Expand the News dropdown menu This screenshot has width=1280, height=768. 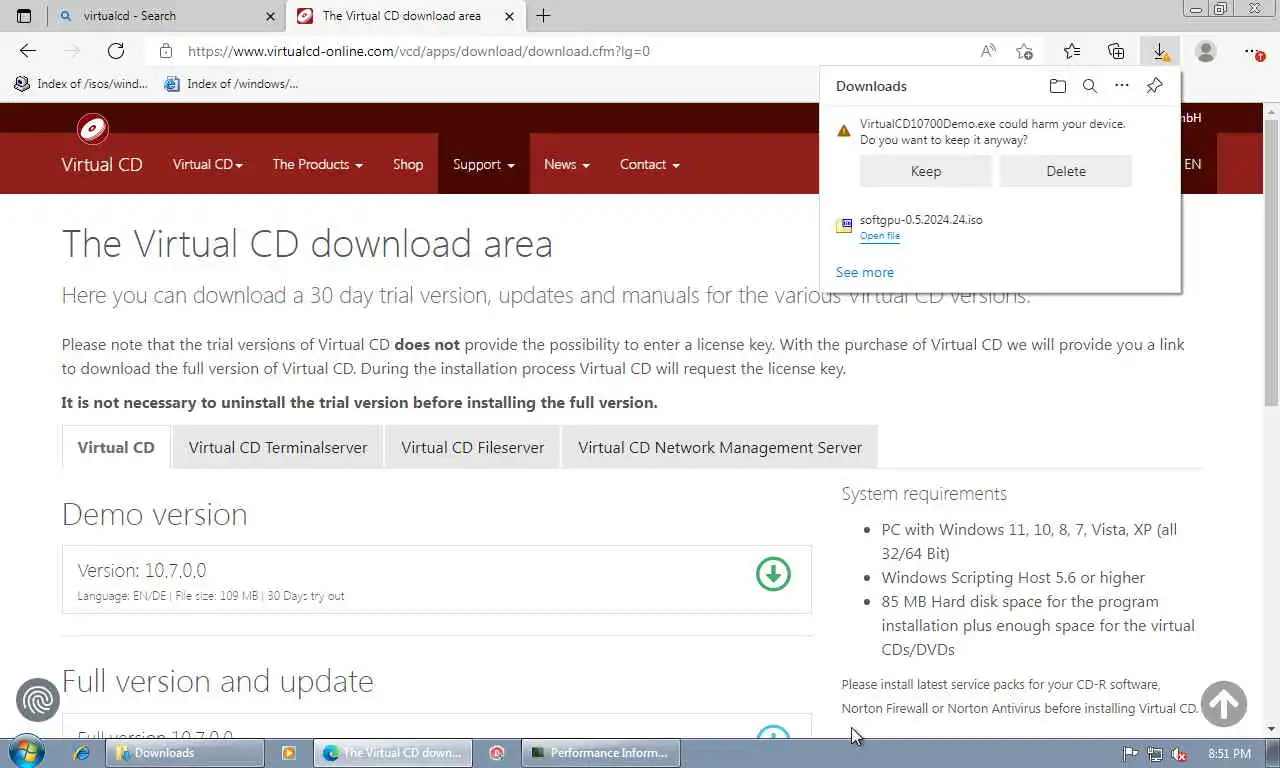[x=566, y=164]
